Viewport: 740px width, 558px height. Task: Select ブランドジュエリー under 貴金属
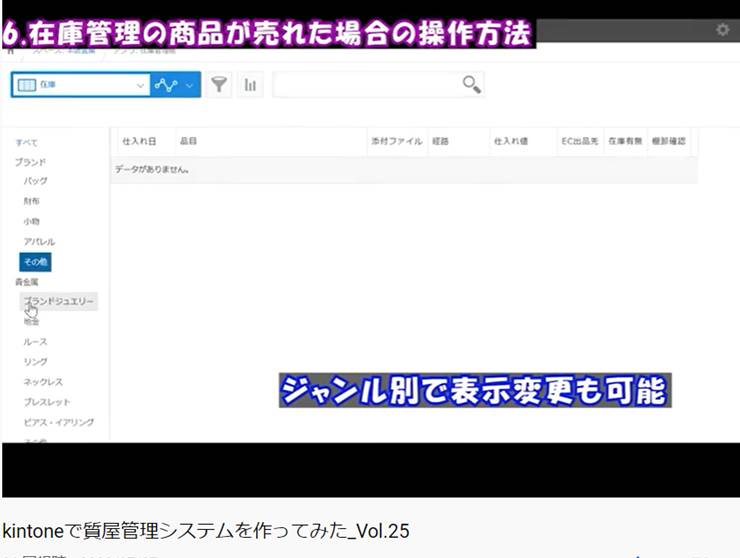(60, 301)
